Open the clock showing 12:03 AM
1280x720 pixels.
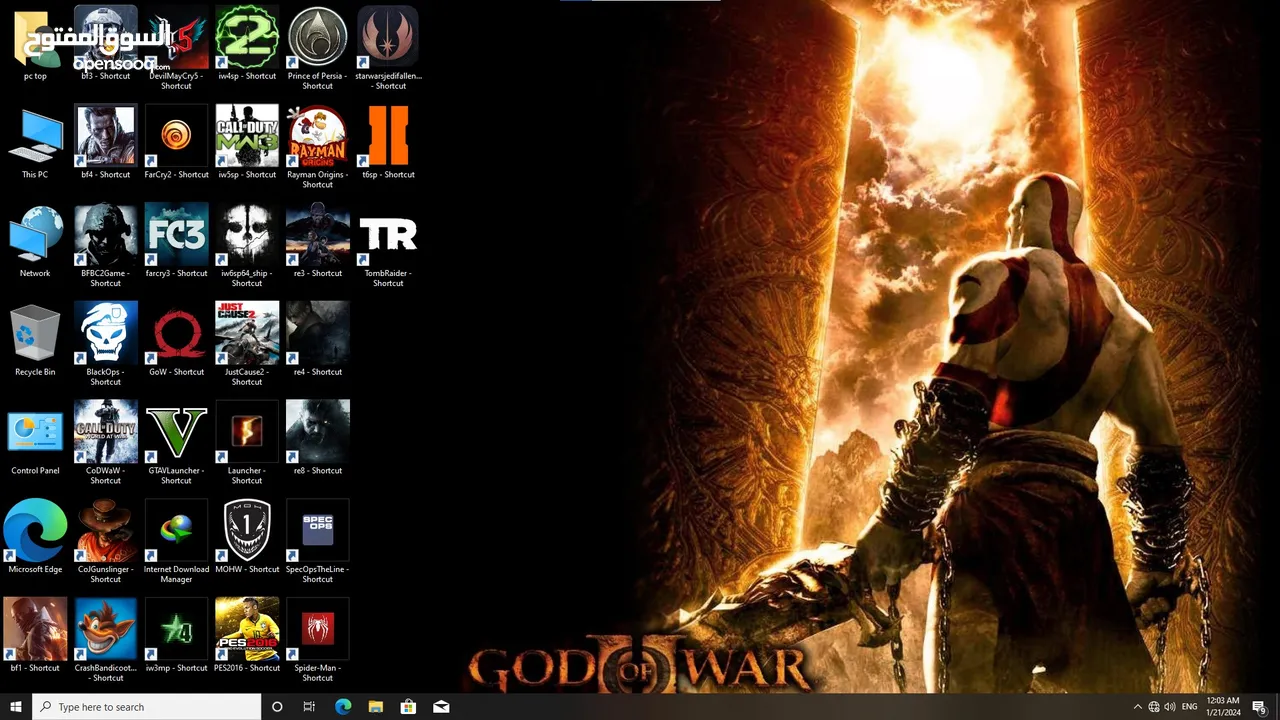click(x=1223, y=707)
